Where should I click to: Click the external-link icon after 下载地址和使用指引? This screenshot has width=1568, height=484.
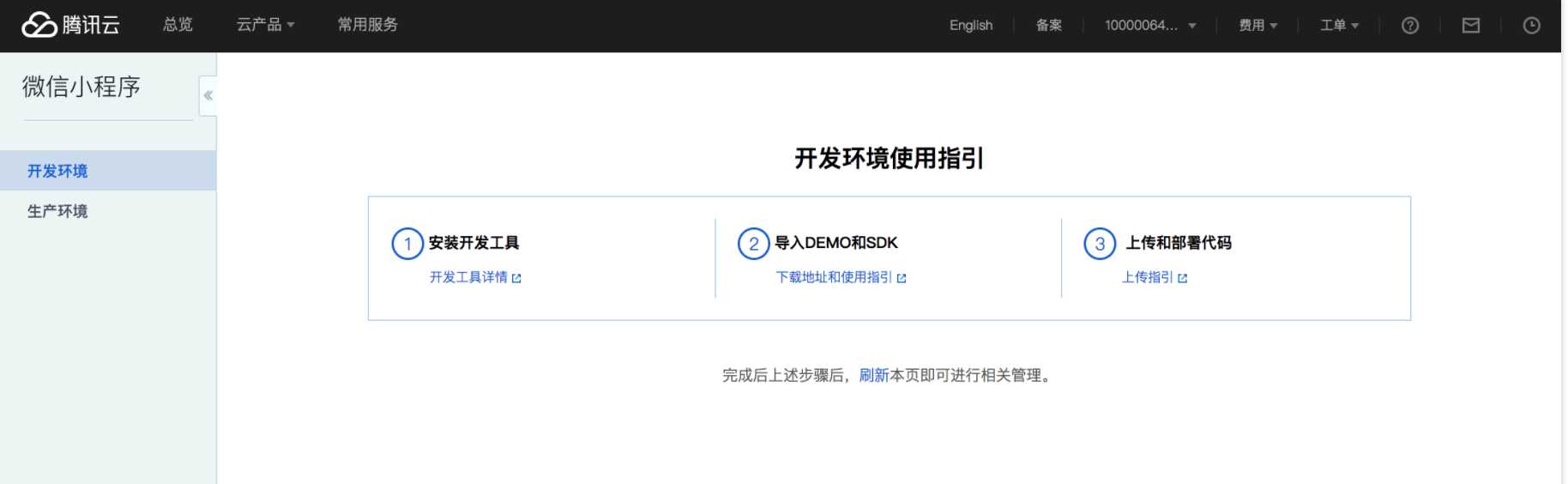tap(902, 278)
